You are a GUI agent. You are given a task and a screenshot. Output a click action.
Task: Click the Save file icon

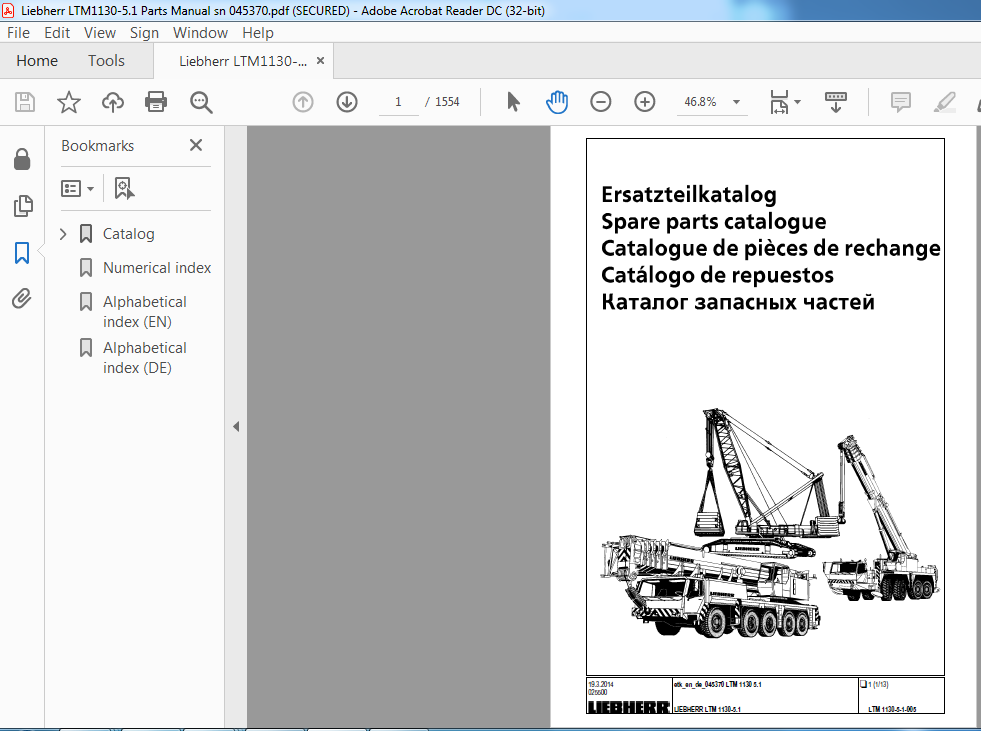pyautogui.click(x=25, y=102)
